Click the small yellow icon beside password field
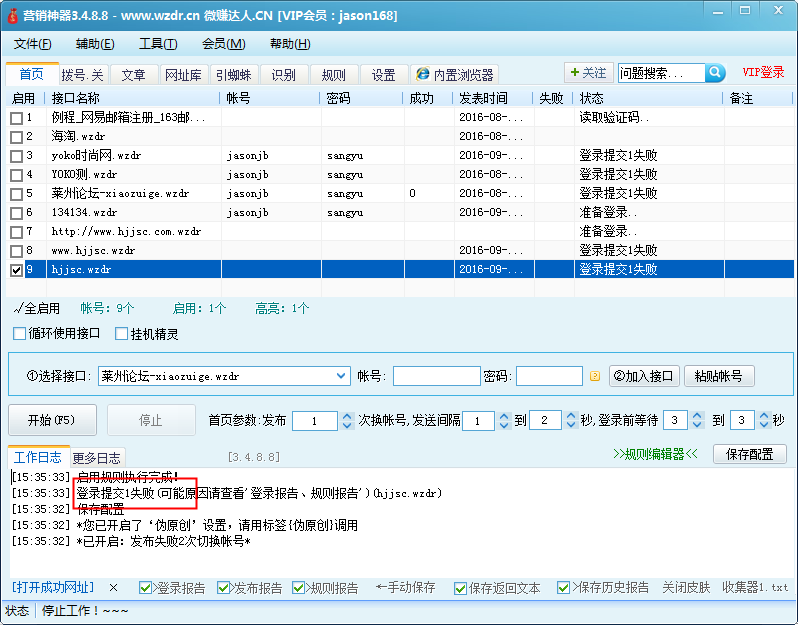Viewport: 798px width, 625px height. [594, 377]
